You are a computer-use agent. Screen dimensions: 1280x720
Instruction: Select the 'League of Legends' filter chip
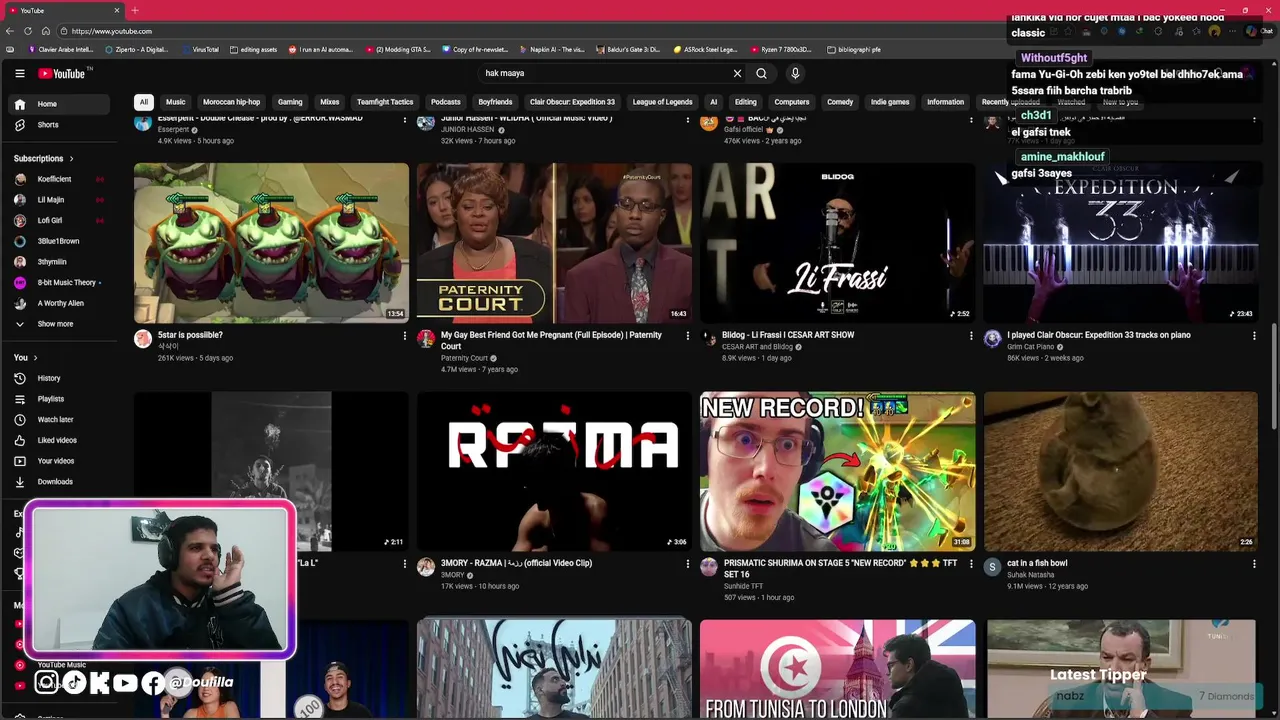(x=662, y=102)
